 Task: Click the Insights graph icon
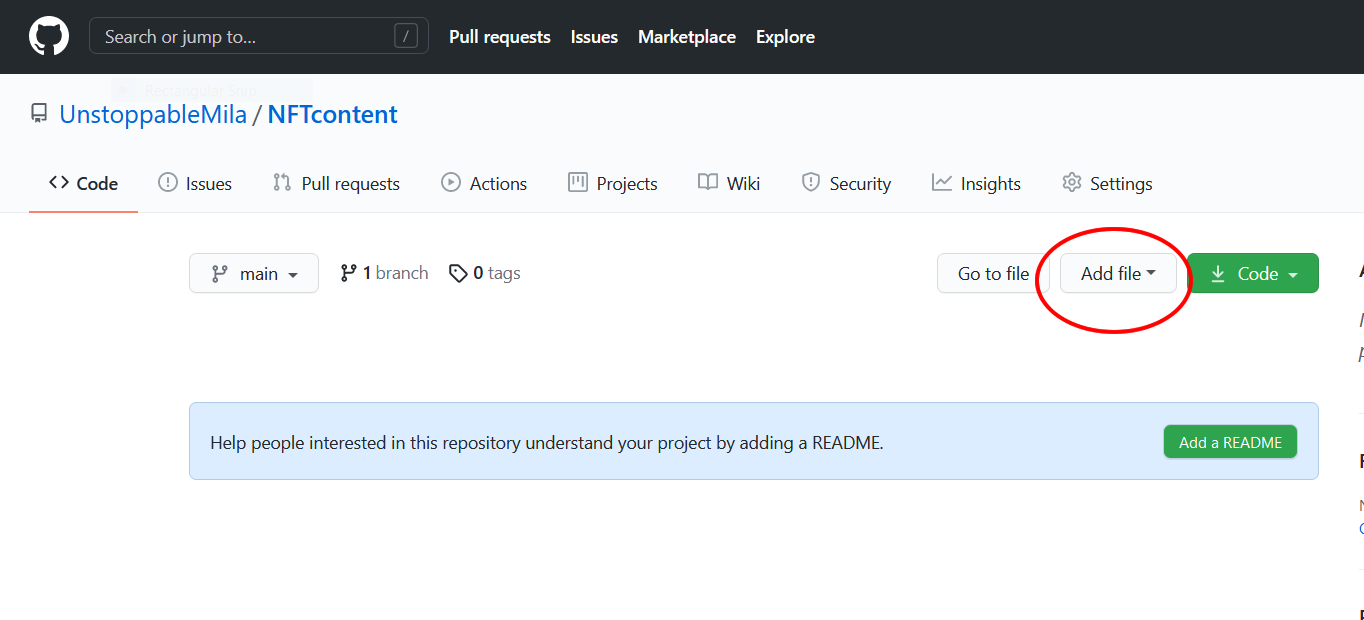pos(942,183)
